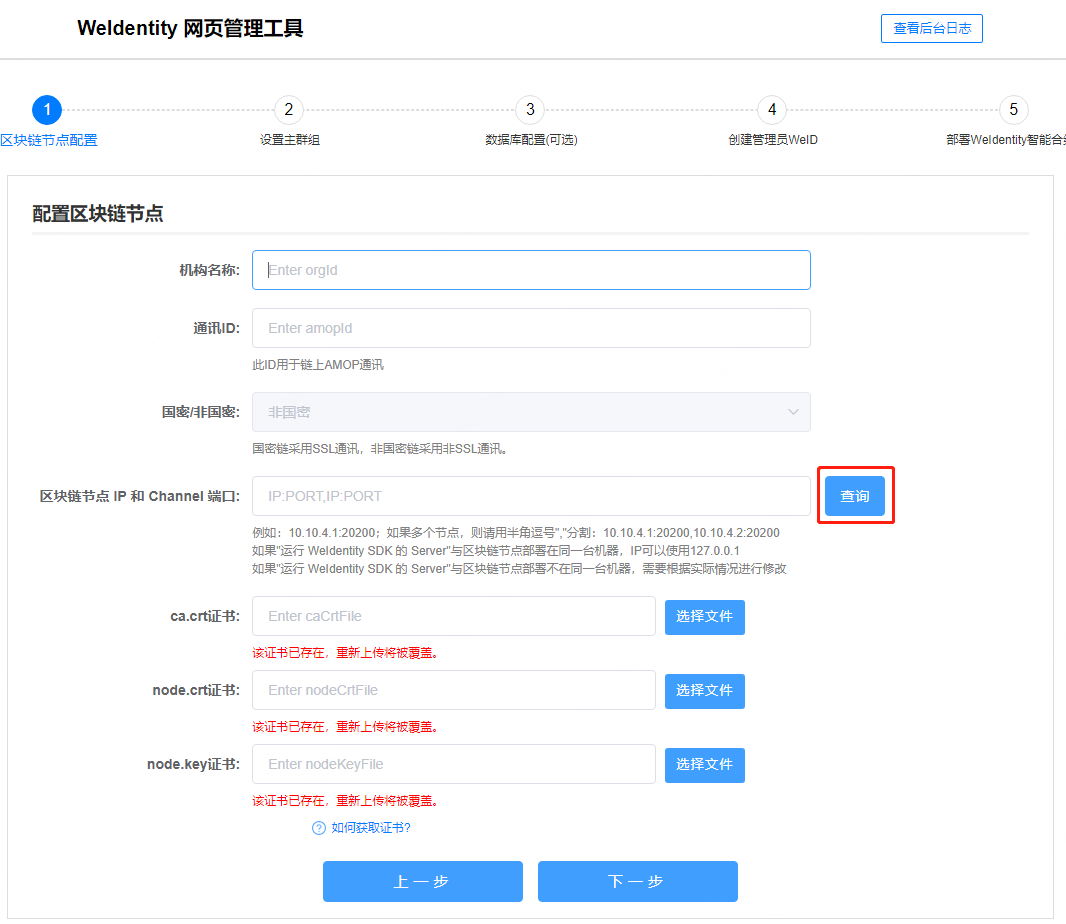Focus the node.crt certificate file field
This screenshot has height=924, width=1066.
453,690
